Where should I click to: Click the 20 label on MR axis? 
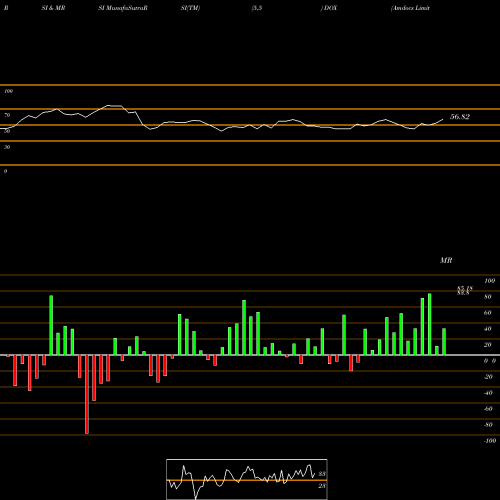[488, 345]
